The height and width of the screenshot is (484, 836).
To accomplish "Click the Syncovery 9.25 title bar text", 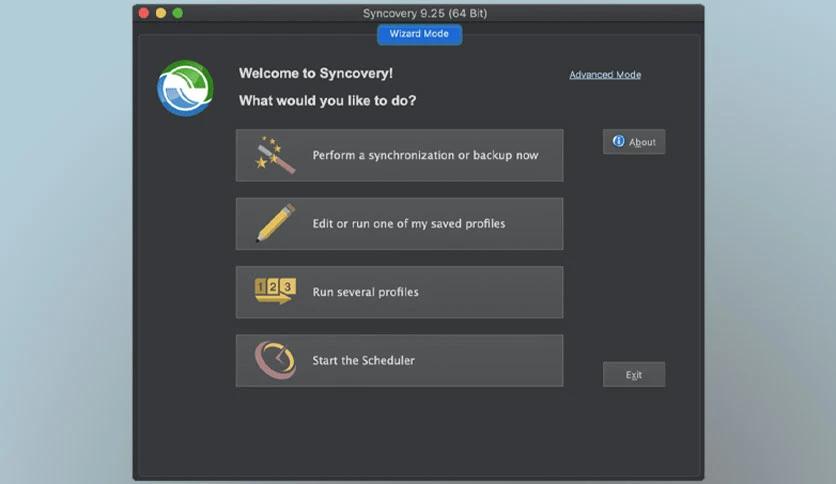I will point(418,13).
